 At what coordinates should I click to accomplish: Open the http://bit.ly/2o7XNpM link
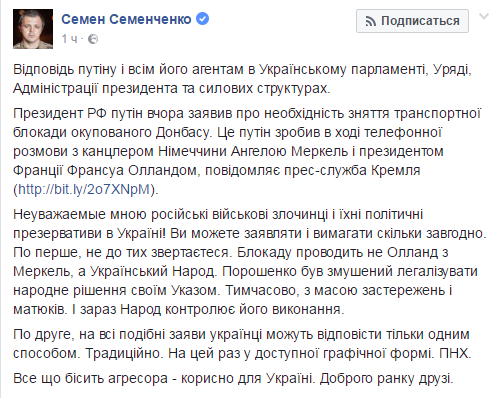(84, 189)
